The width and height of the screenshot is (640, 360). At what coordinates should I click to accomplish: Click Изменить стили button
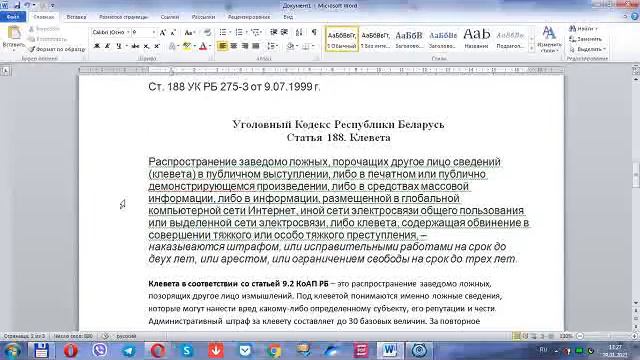point(549,40)
